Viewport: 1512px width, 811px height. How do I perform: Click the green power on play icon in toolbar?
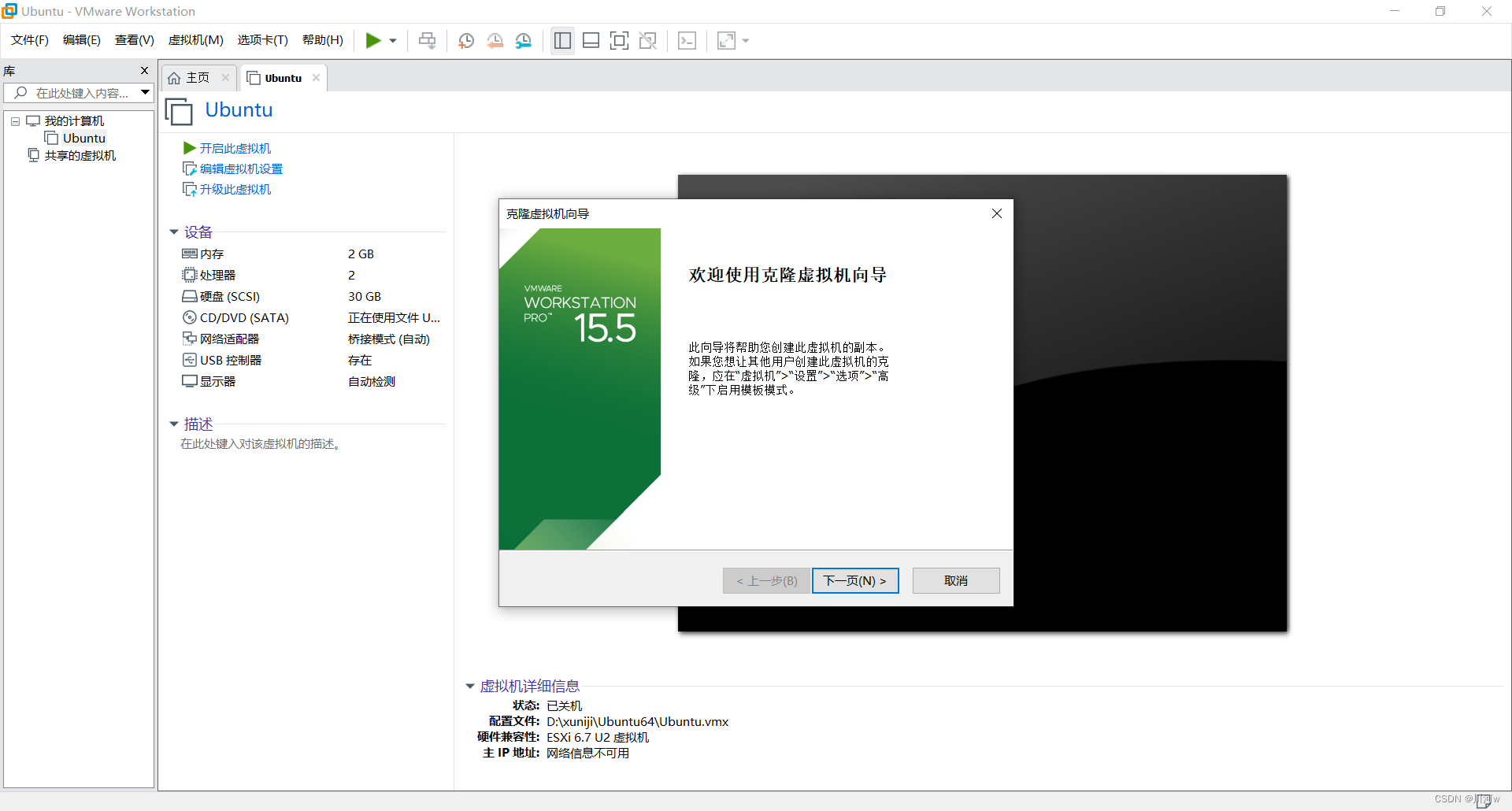pos(373,40)
